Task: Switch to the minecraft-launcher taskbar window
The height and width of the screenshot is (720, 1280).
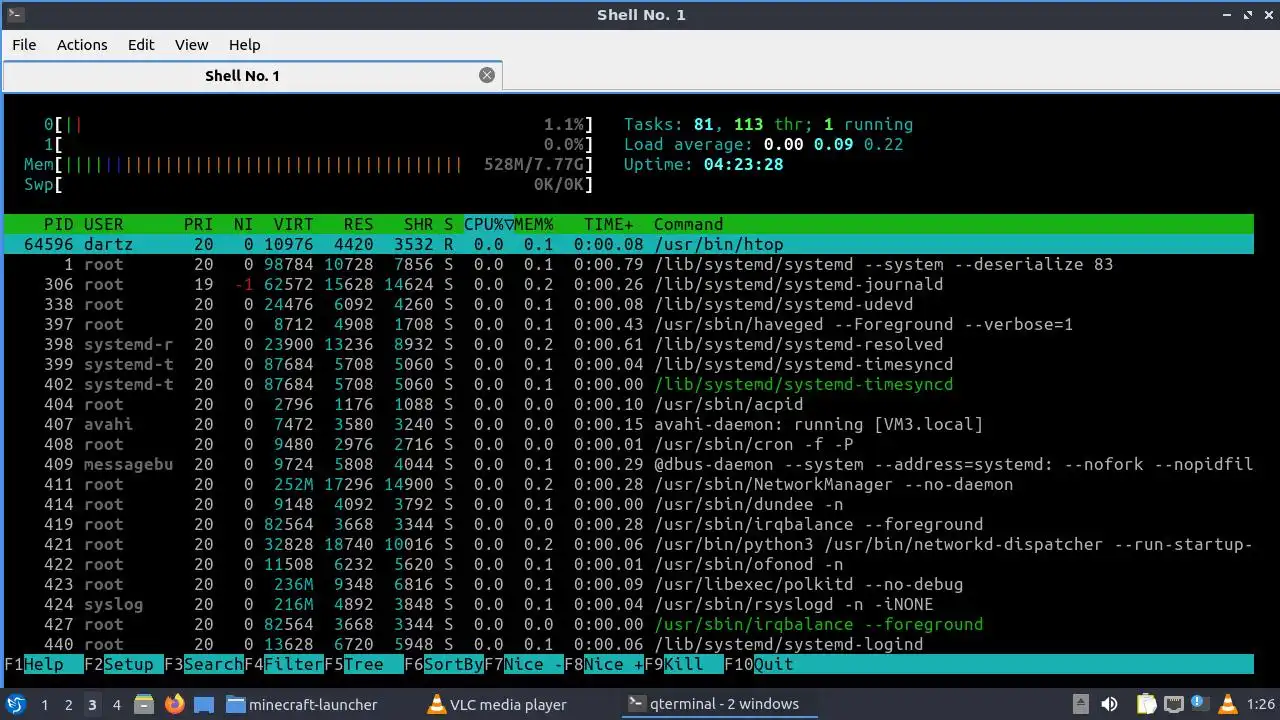Action: (x=318, y=704)
